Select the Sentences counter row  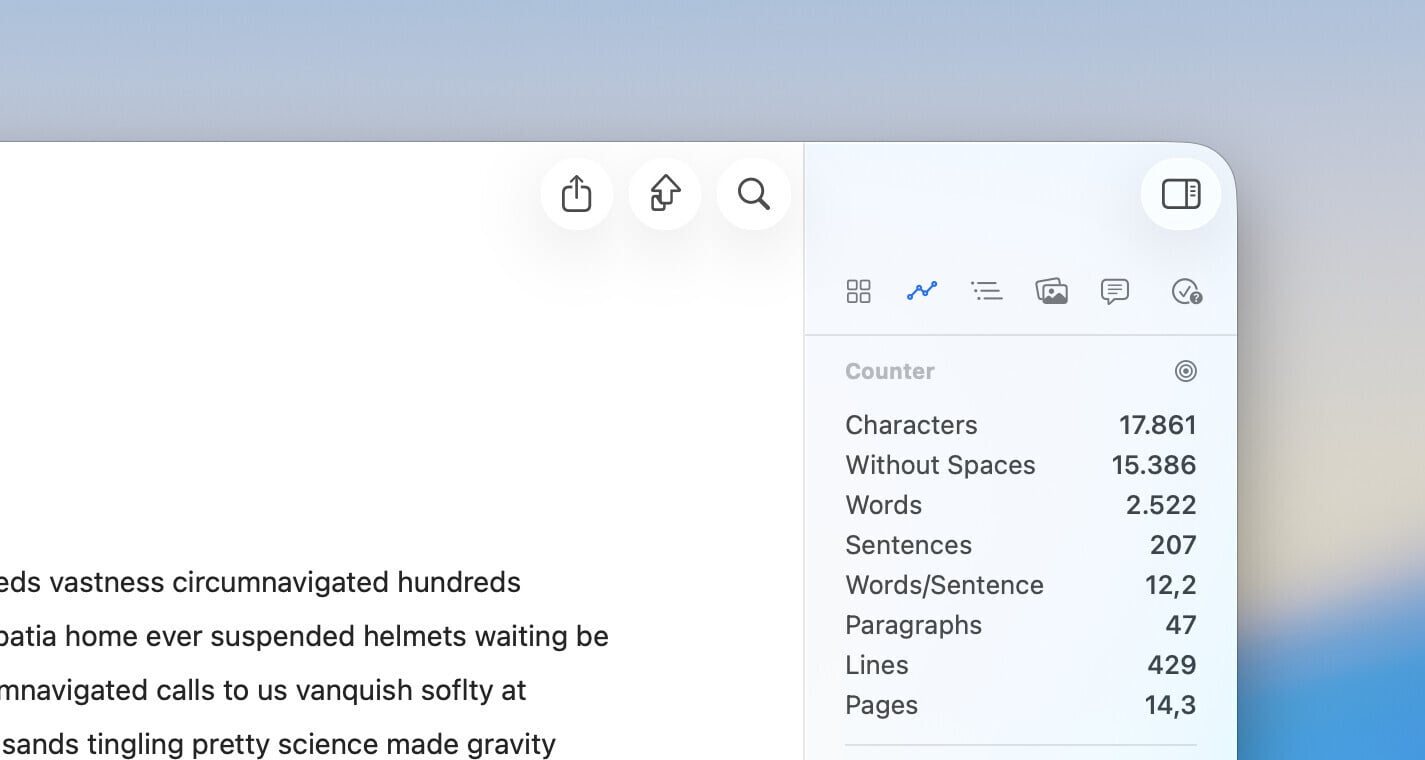click(x=908, y=545)
